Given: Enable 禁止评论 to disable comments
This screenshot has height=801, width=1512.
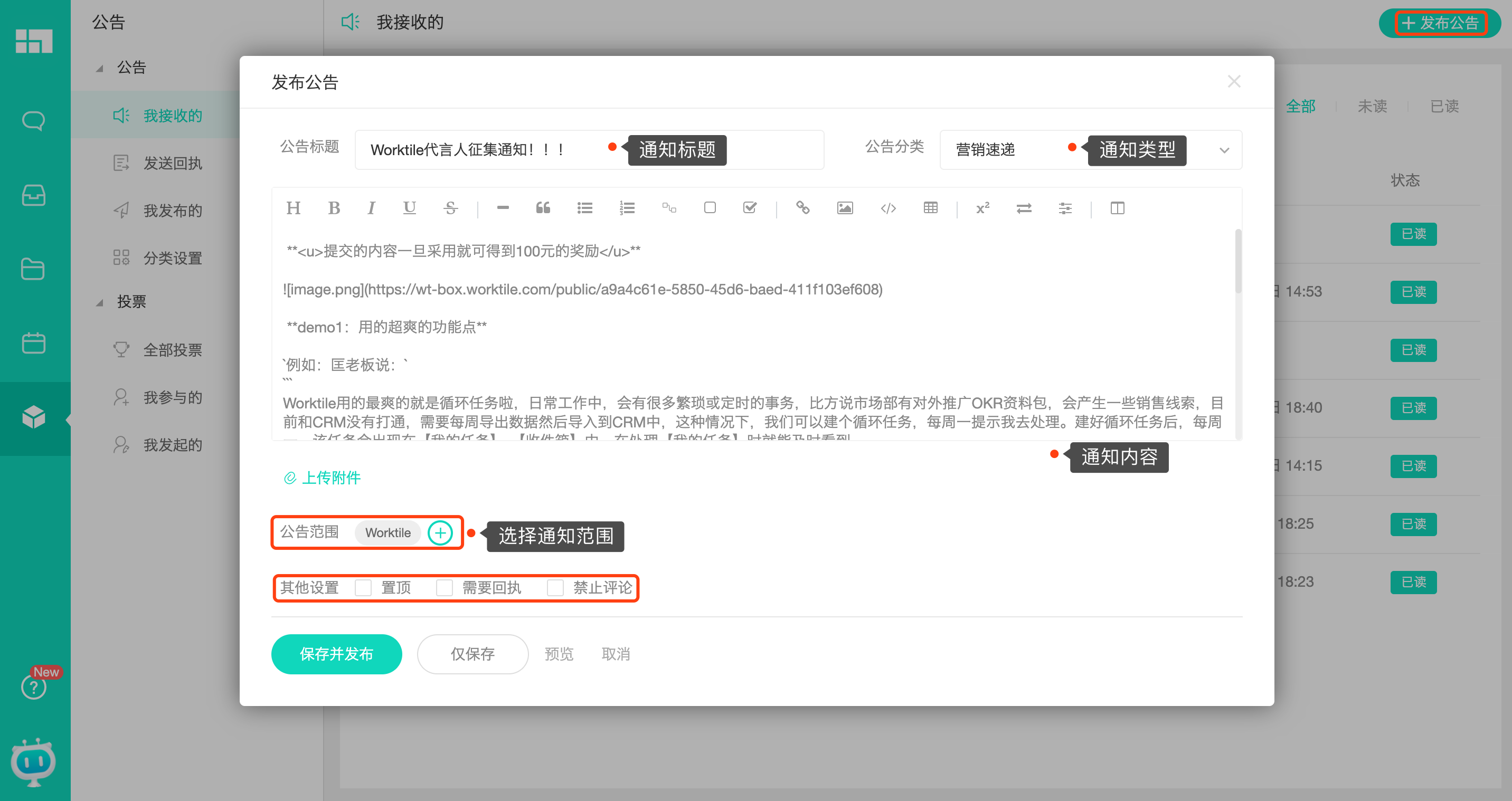Looking at the screenshot, I should click(555, 587).
